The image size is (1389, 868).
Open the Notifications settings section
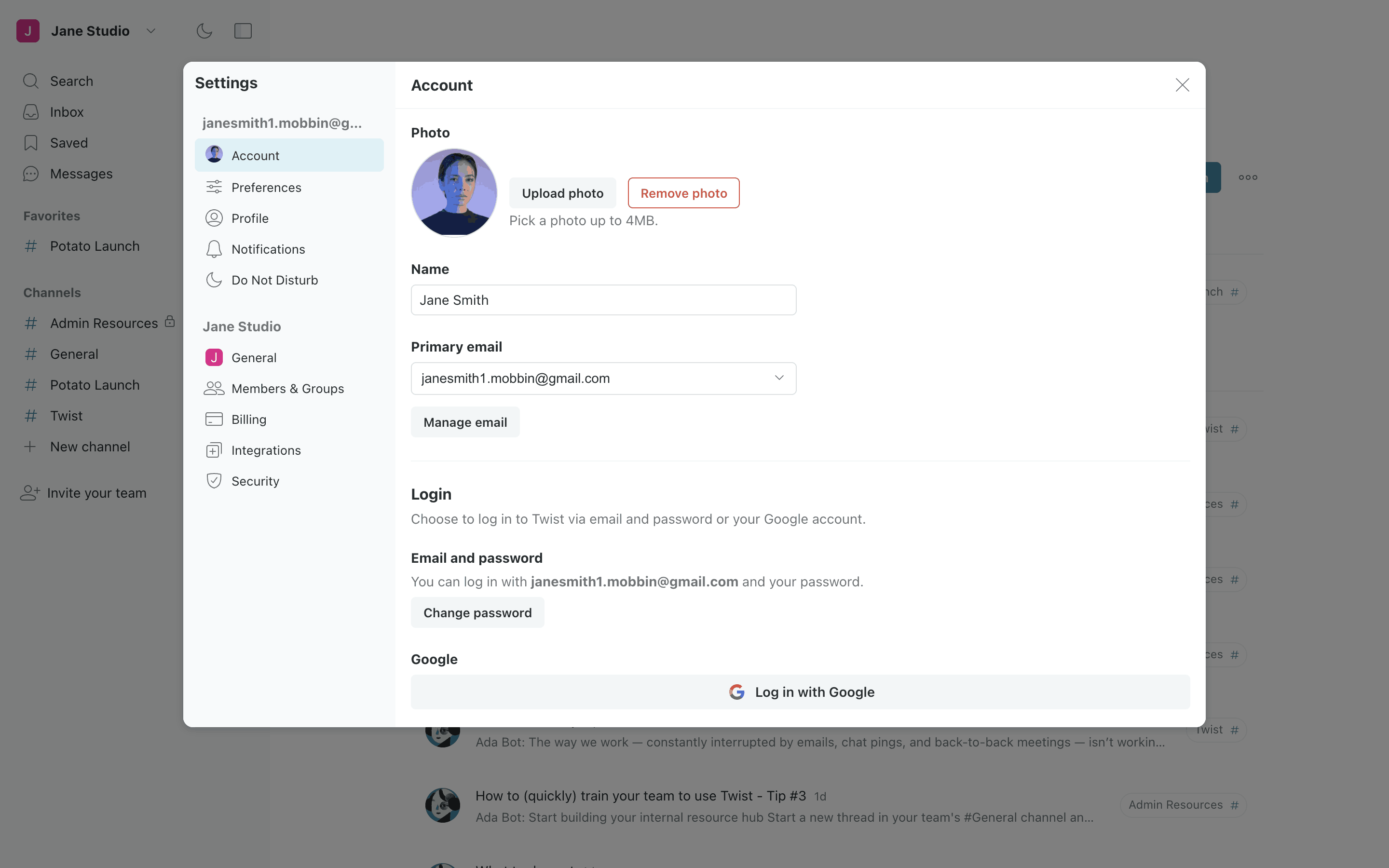[268, 249]
